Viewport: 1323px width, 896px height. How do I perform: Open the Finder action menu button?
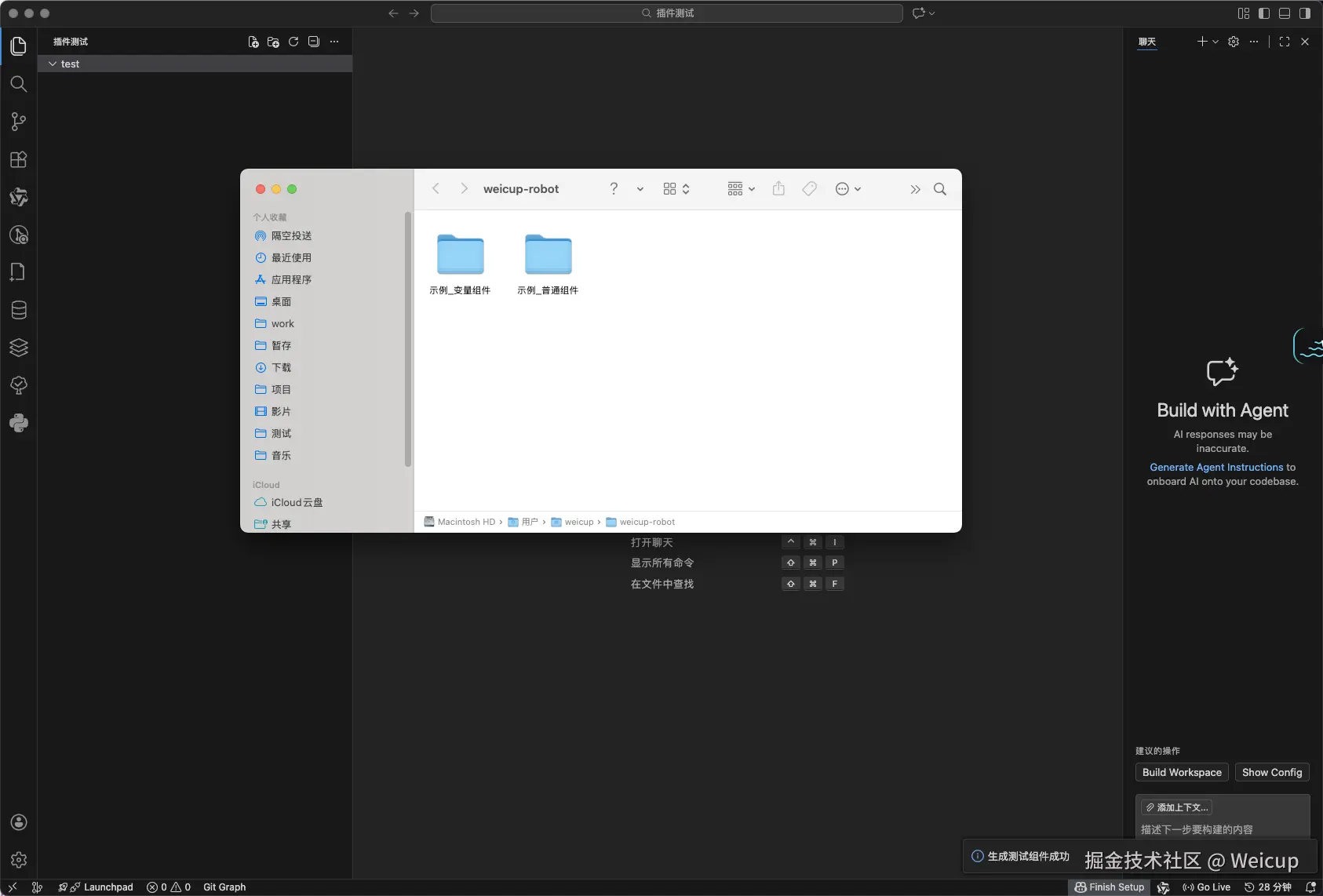(848, 188)
